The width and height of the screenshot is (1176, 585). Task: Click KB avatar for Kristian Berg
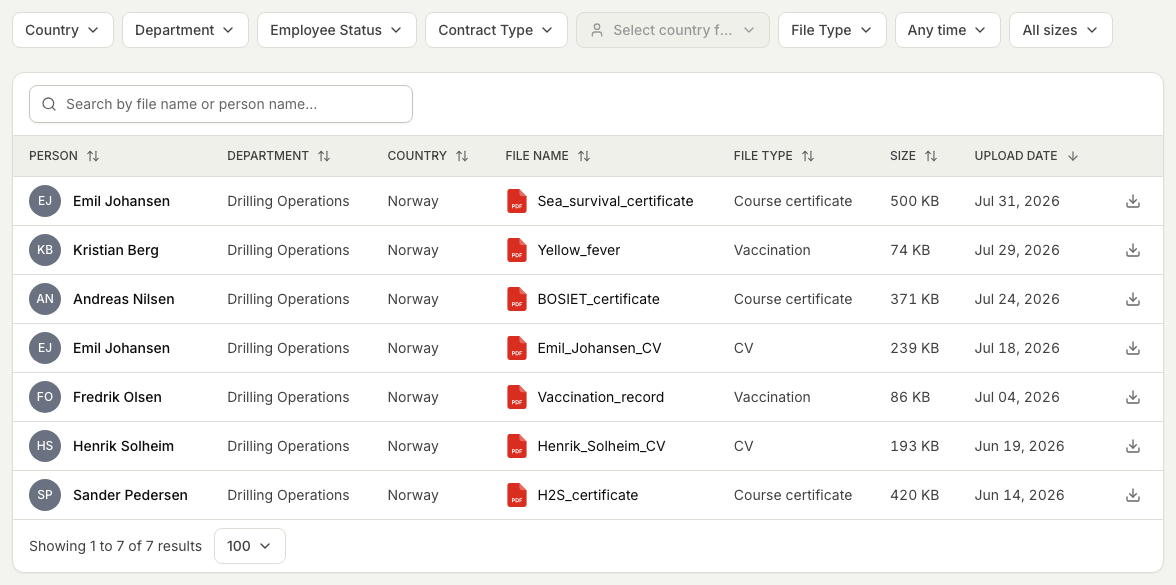point(45,250)
